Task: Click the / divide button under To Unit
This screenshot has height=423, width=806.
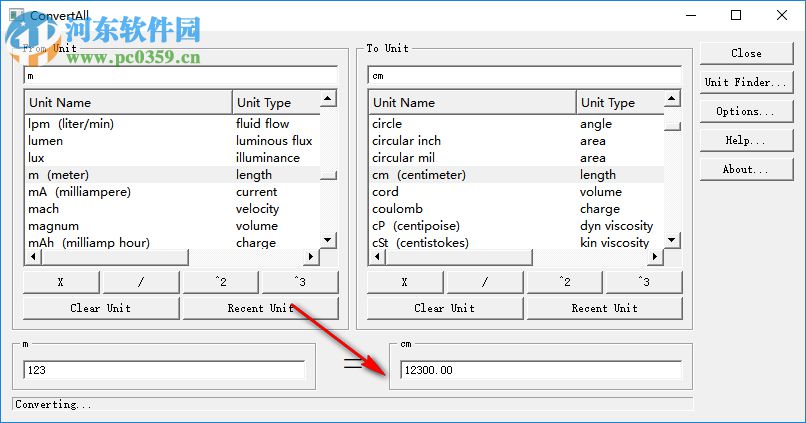Action: click(485, 282)
